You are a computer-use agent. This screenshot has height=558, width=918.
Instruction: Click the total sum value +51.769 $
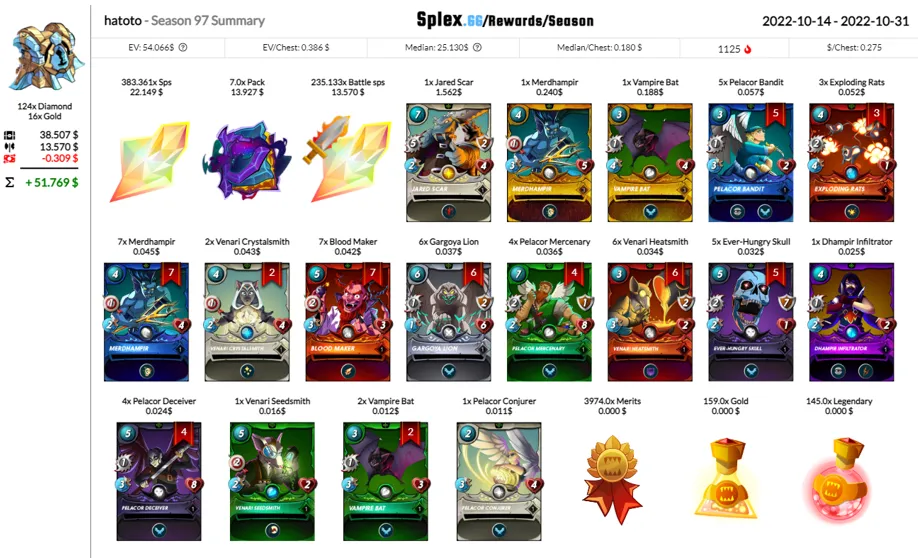coord(52,183)
